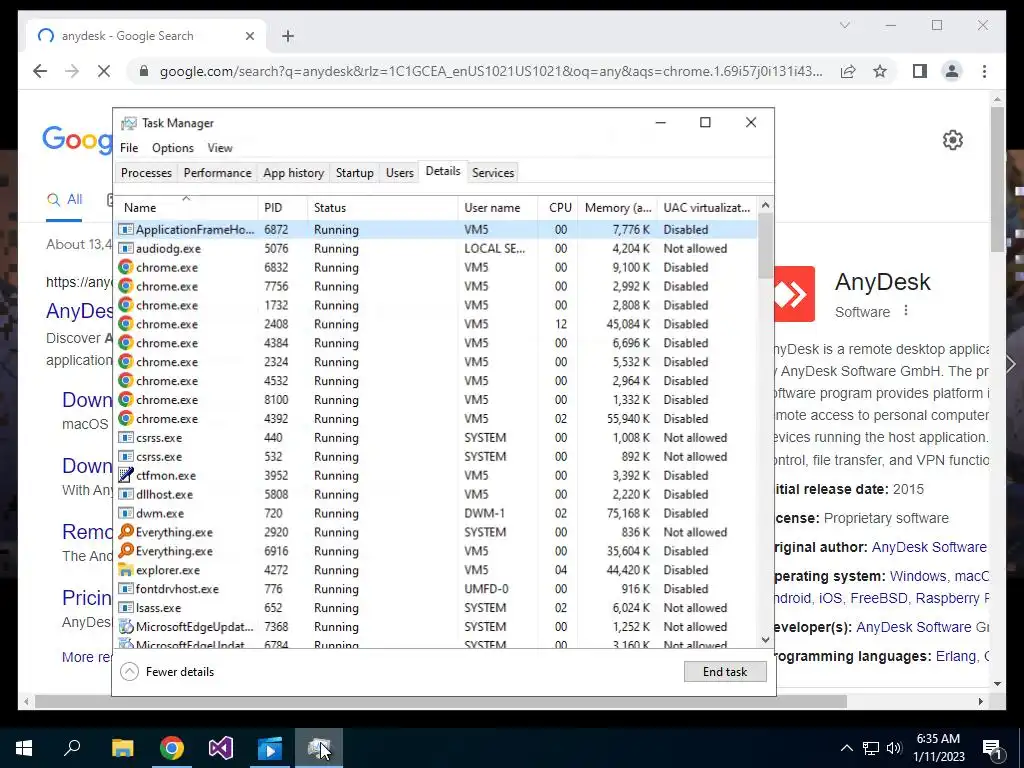Open AnyDesk Software author link
The height and width of the screenshot is (768, 1024).
pyautogui.click(x=929, y=547)
